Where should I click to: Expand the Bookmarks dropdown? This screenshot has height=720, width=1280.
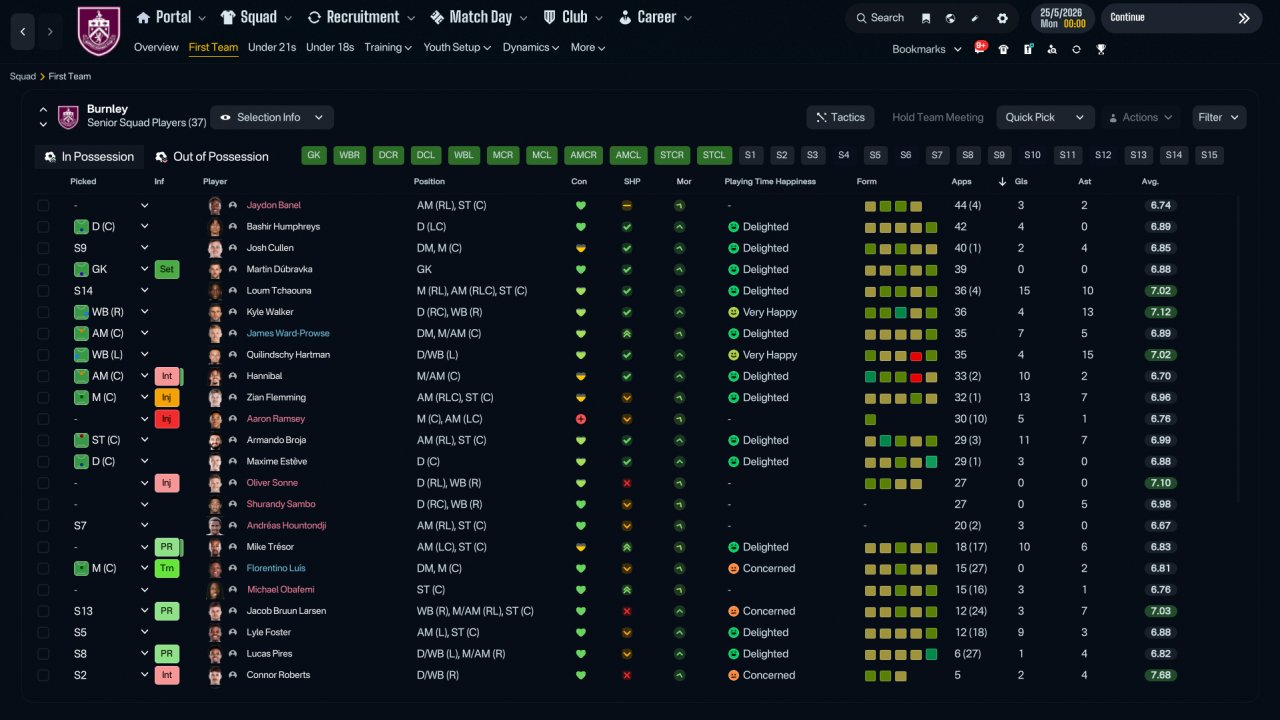(927, 49)
